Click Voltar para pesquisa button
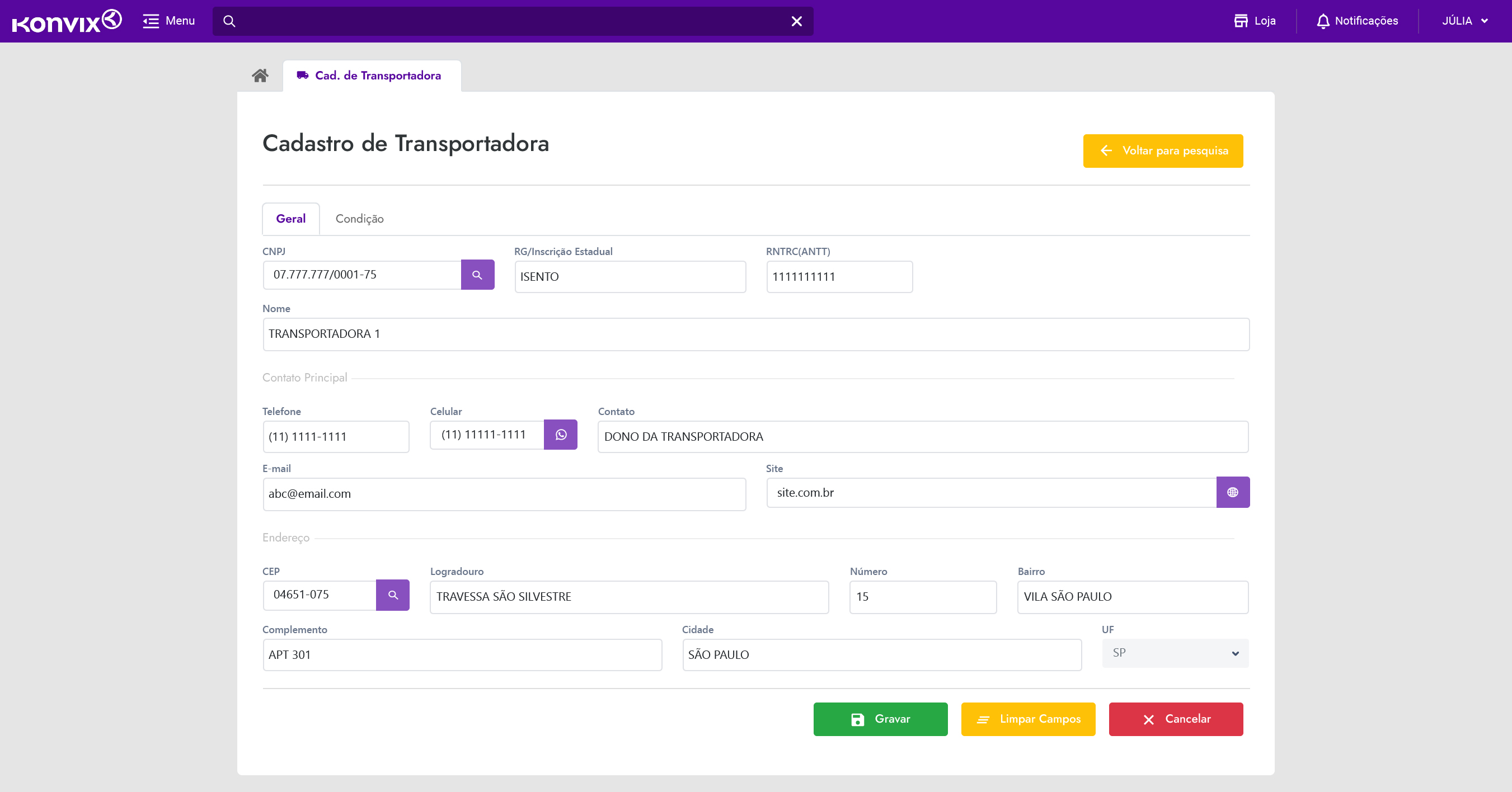Image resolution: width=1512 pixels, height=792 pixels. [x=1162, y=151]
